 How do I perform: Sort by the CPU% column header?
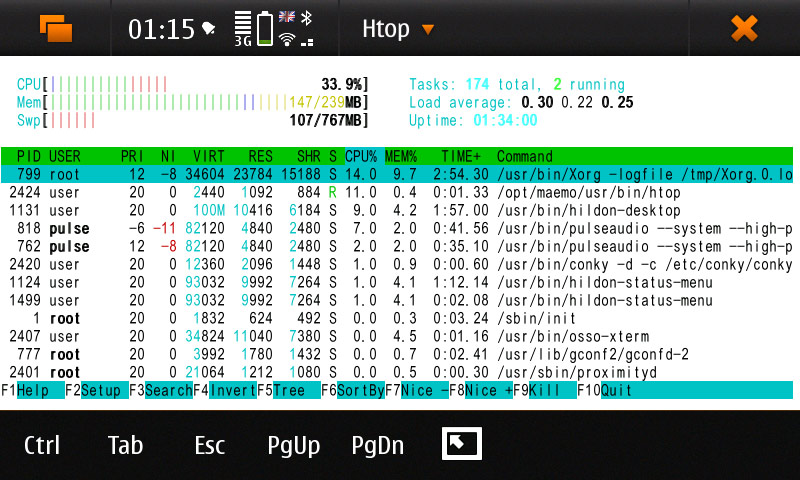click(x=360, y=157)
